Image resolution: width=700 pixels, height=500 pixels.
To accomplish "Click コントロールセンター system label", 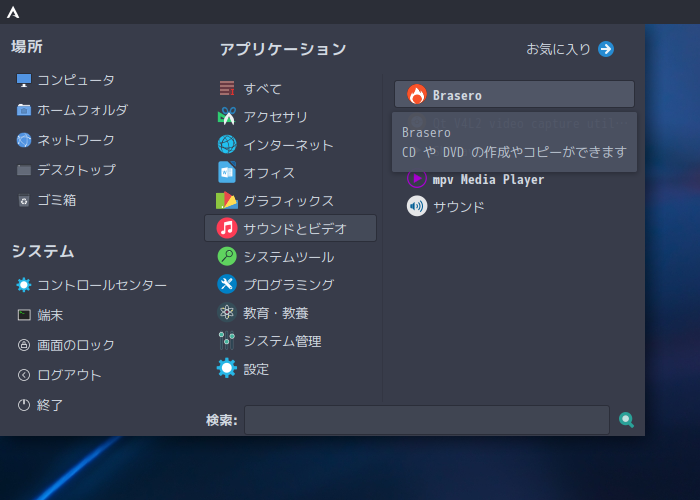I will (x=102, y=285).
